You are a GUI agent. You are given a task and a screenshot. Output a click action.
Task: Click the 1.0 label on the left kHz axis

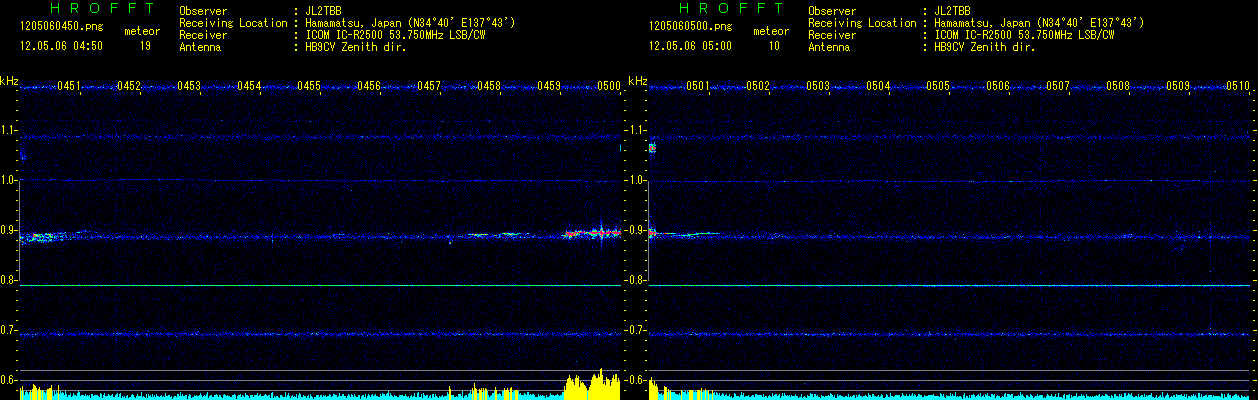click(8, 180)
